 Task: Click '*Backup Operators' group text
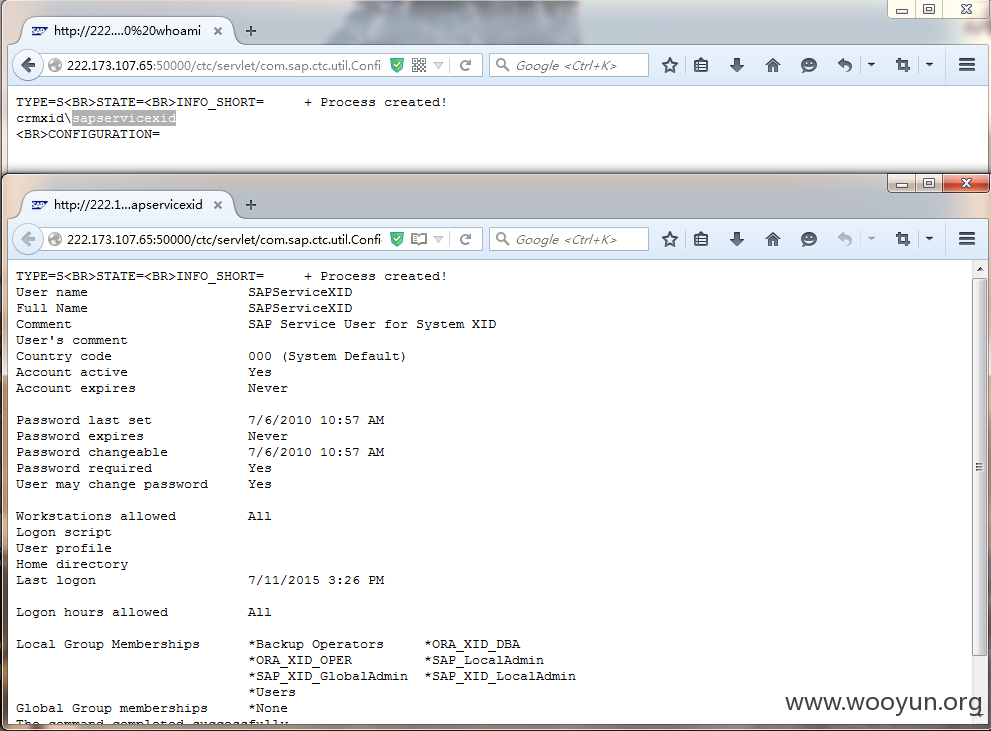[316, 644]
